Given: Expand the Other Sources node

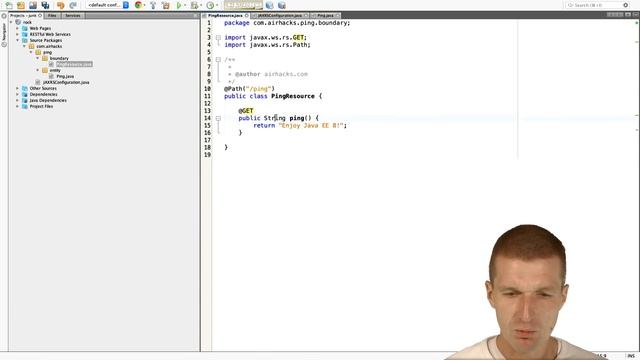Looking at the screenshot, I should pos(18,88).
